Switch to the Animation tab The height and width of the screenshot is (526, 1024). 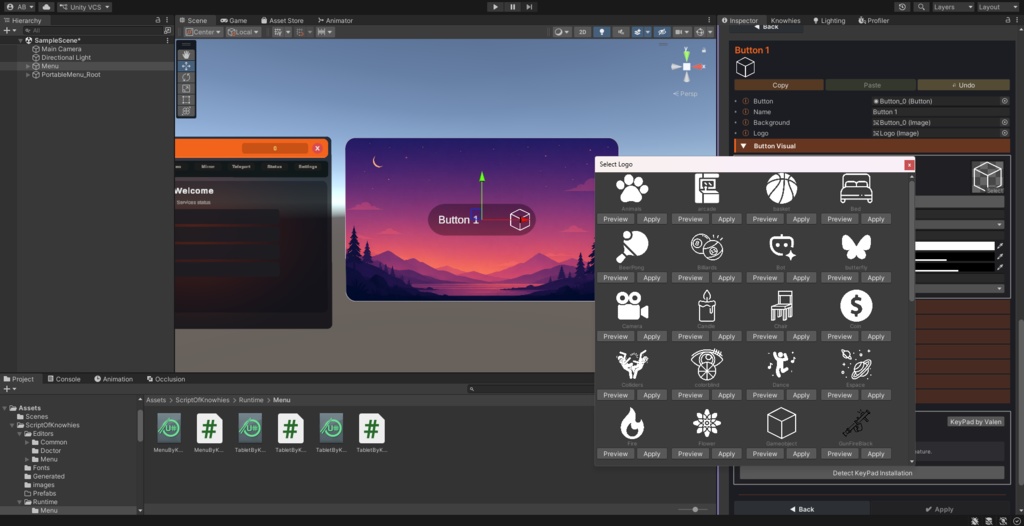pos(113,379)
